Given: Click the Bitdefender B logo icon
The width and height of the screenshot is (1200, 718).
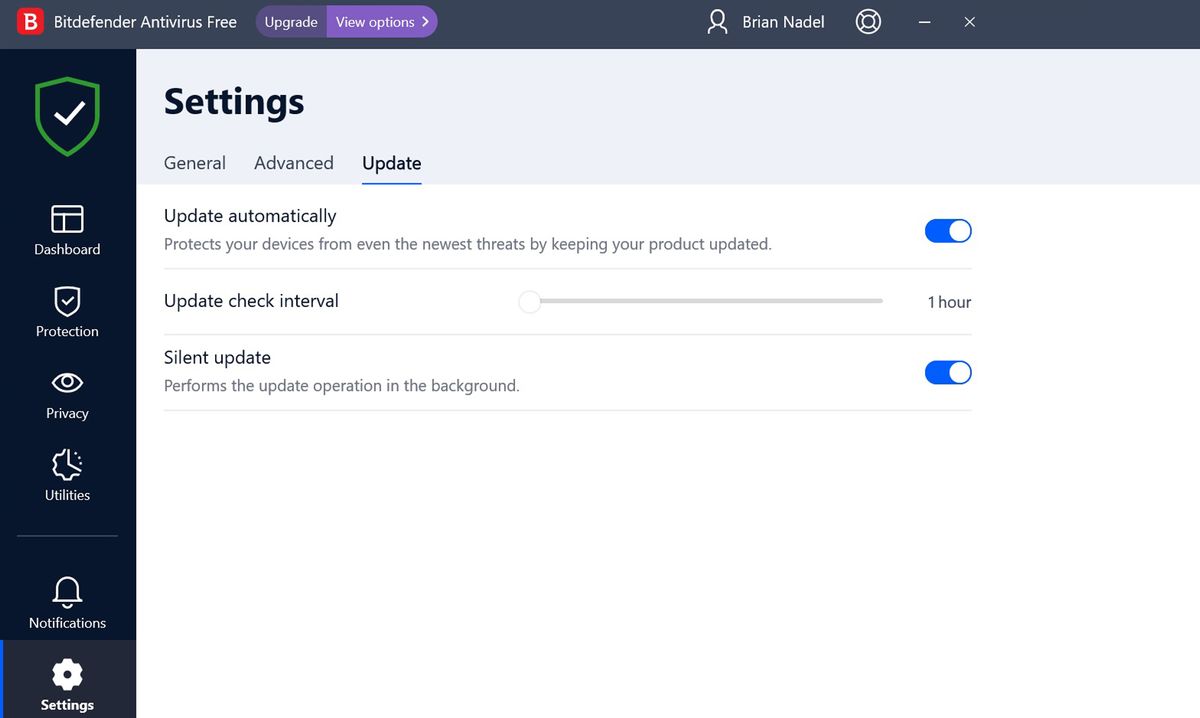Looking at the screenshot, I should [31, 22].
